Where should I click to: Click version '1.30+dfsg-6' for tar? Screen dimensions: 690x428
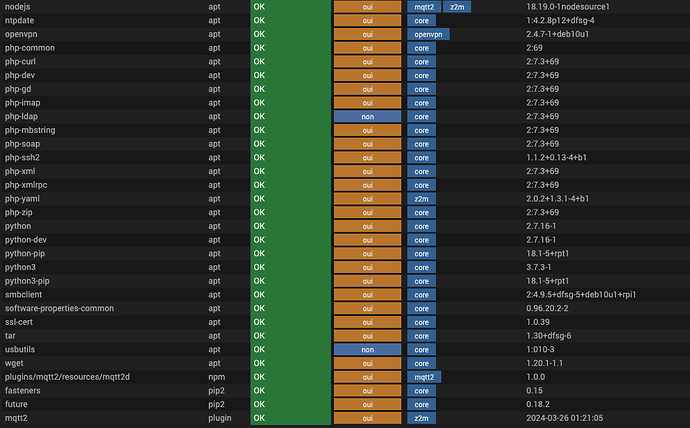point(549,336)
